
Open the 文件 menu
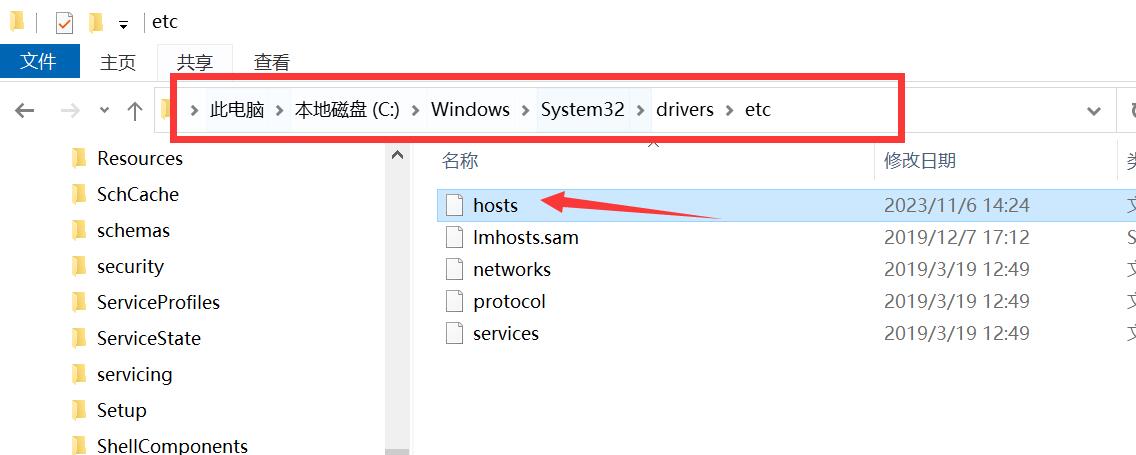click(x=38, y=61)
